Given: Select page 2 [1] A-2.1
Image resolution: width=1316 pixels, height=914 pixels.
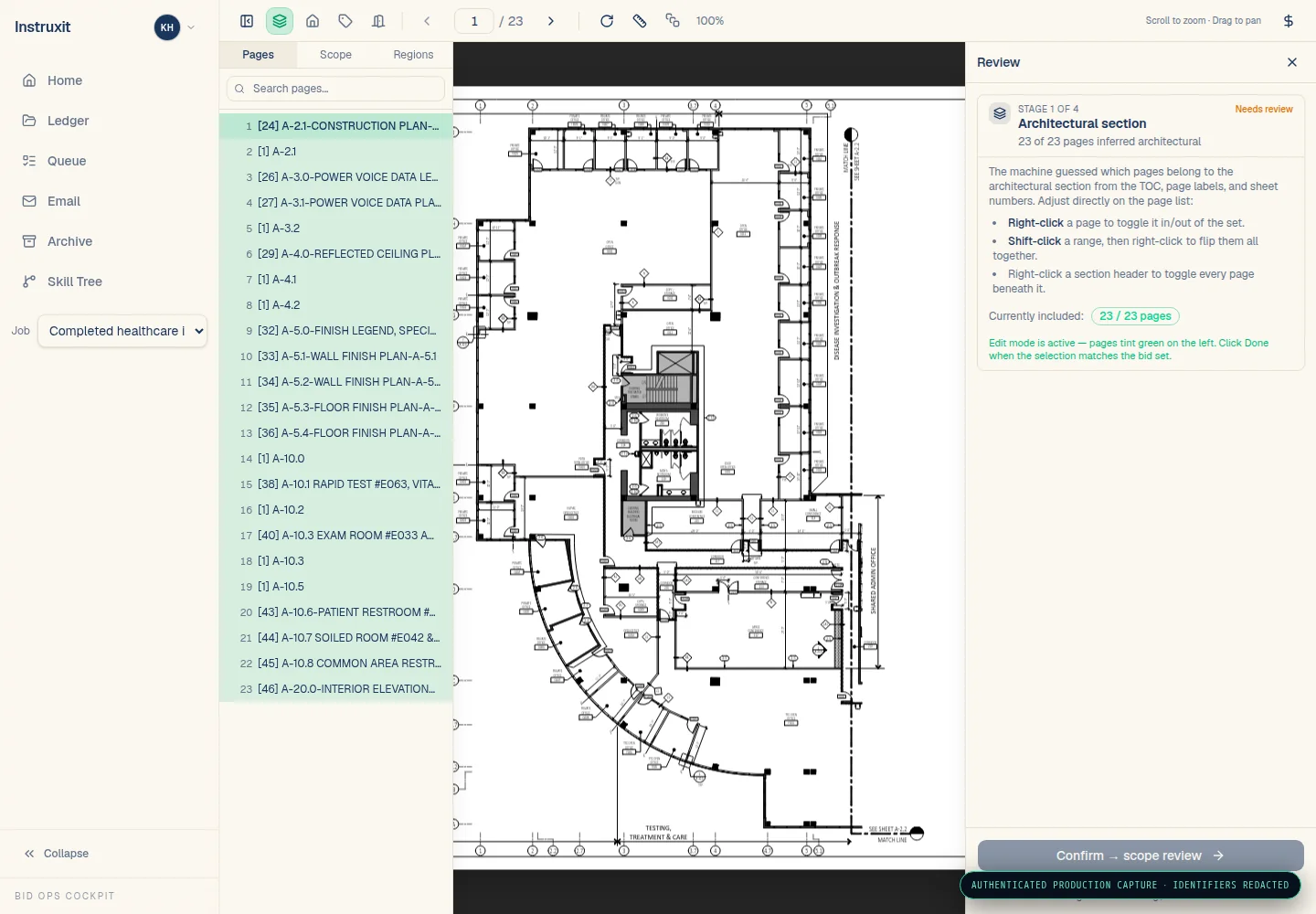Looking at the screenshot, I should point(336,152).
